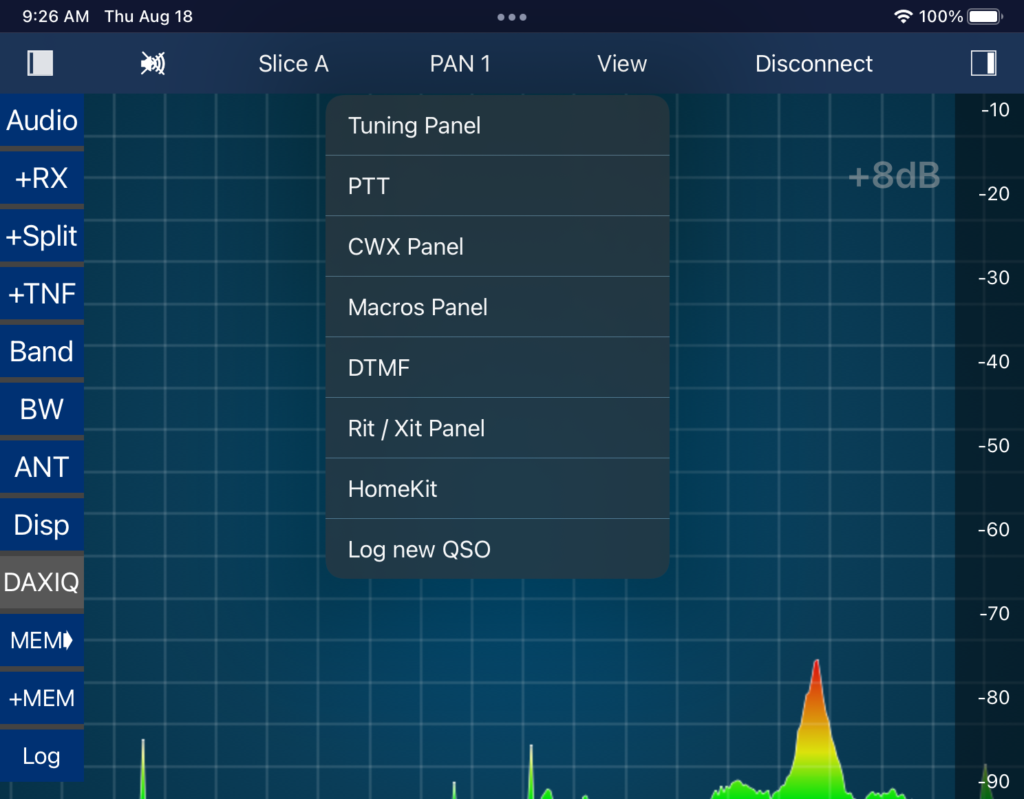Open the BW bandwidth selector

[x=42, y=409]
